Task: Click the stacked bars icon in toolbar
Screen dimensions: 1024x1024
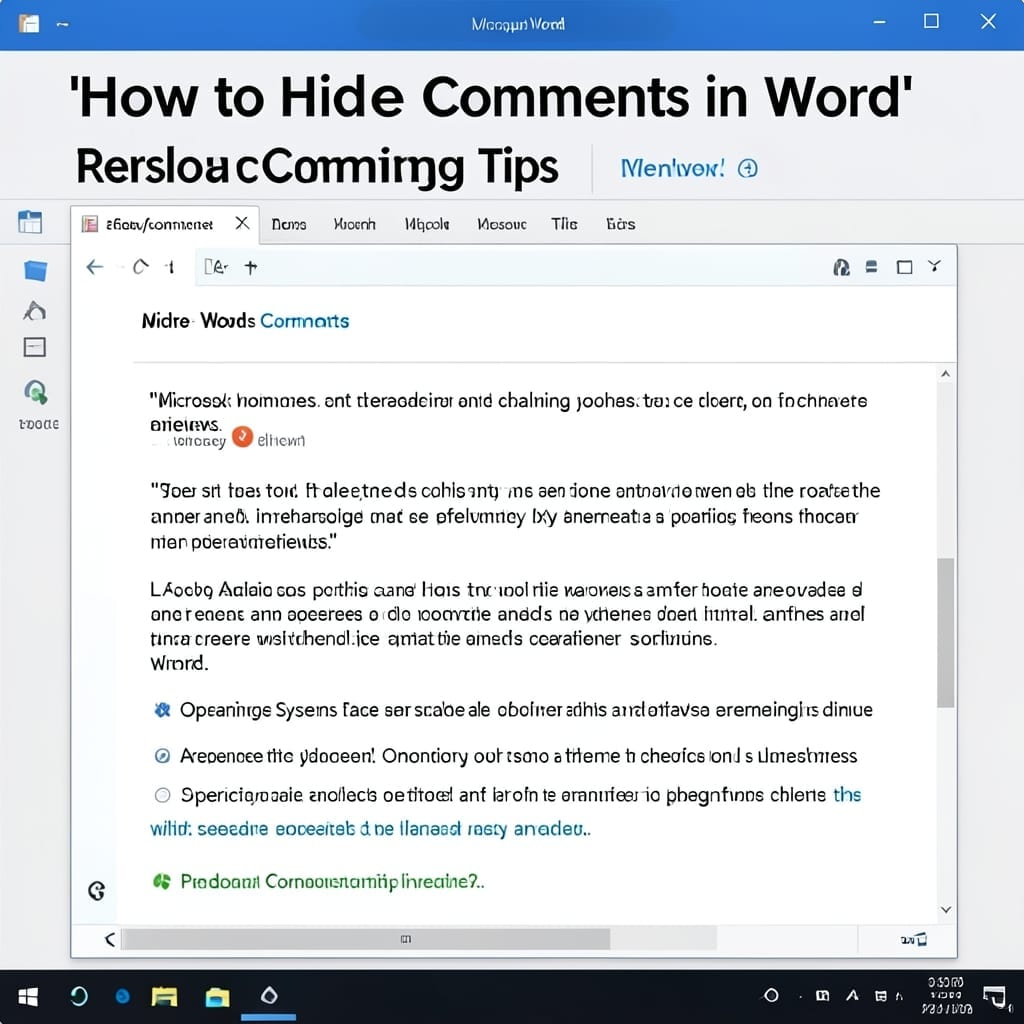Action: point(871,266)
